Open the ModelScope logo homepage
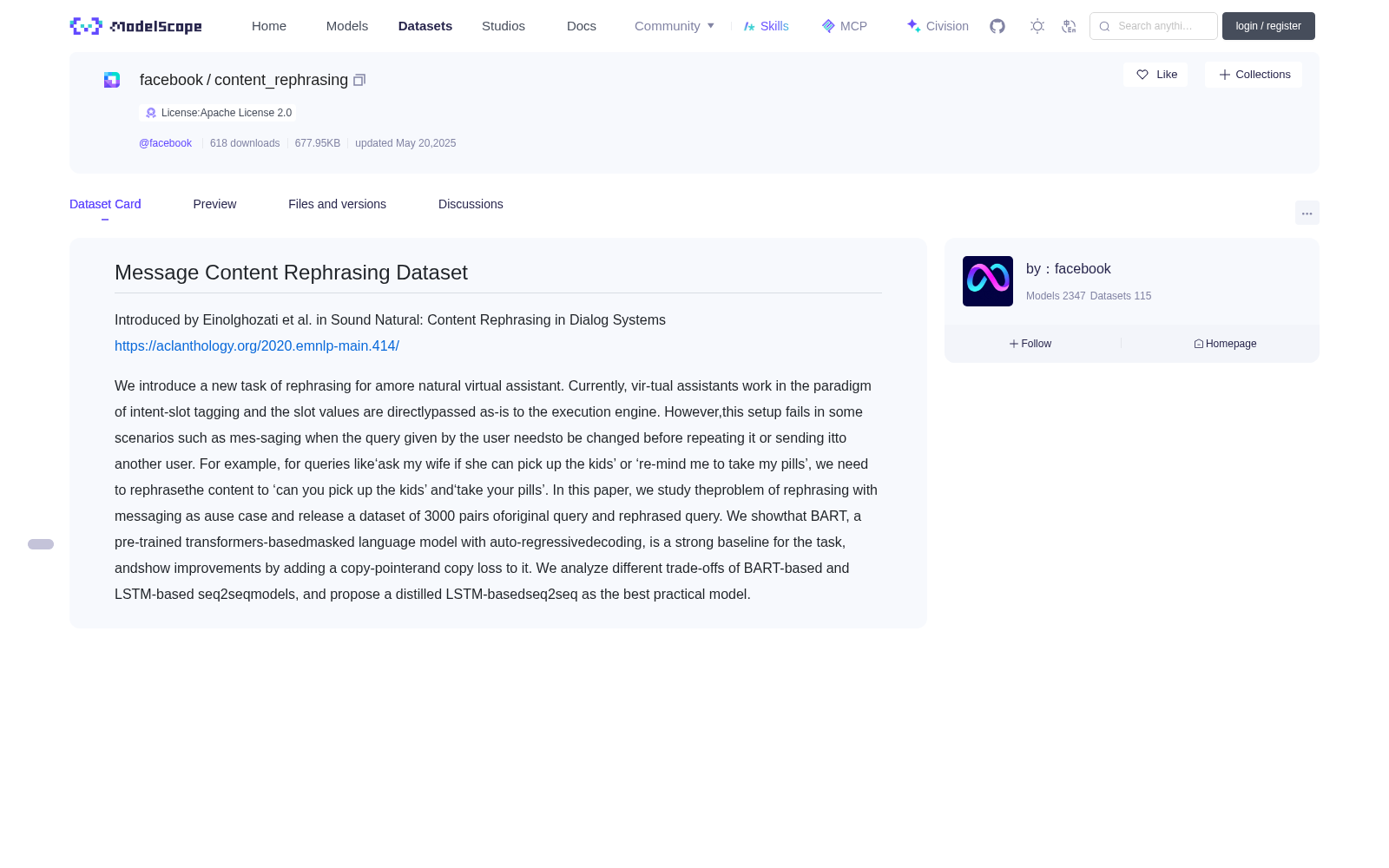 point(135,26)
